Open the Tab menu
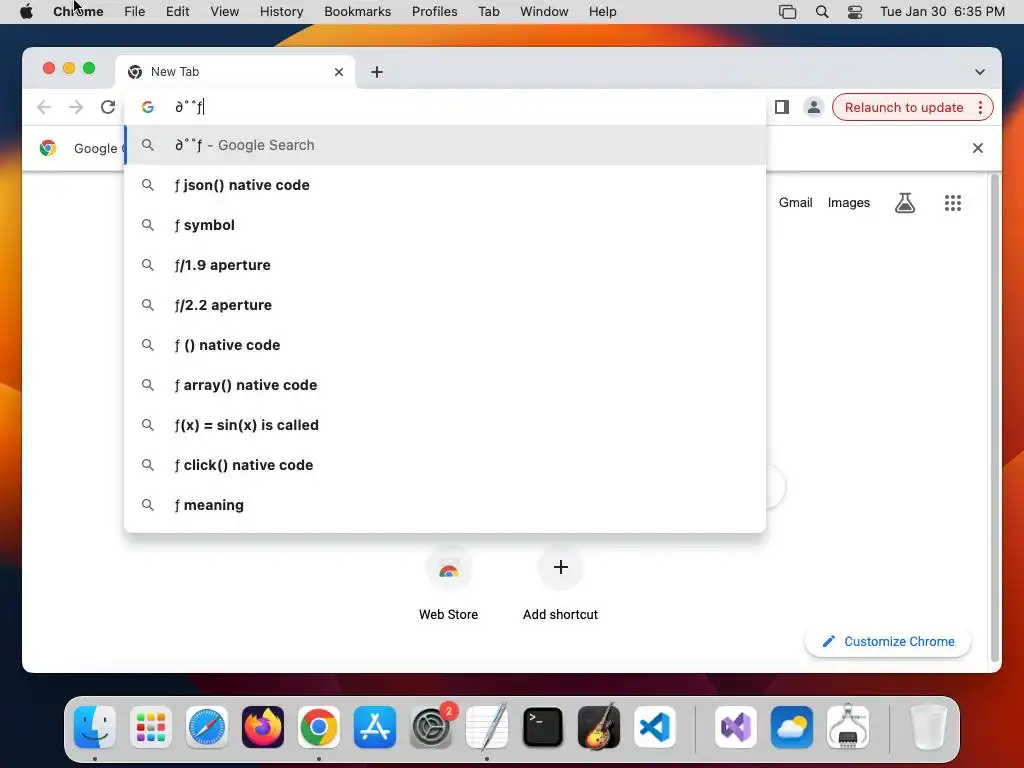The width and height of the screenshot is (1024, 768). pos(488,12)
